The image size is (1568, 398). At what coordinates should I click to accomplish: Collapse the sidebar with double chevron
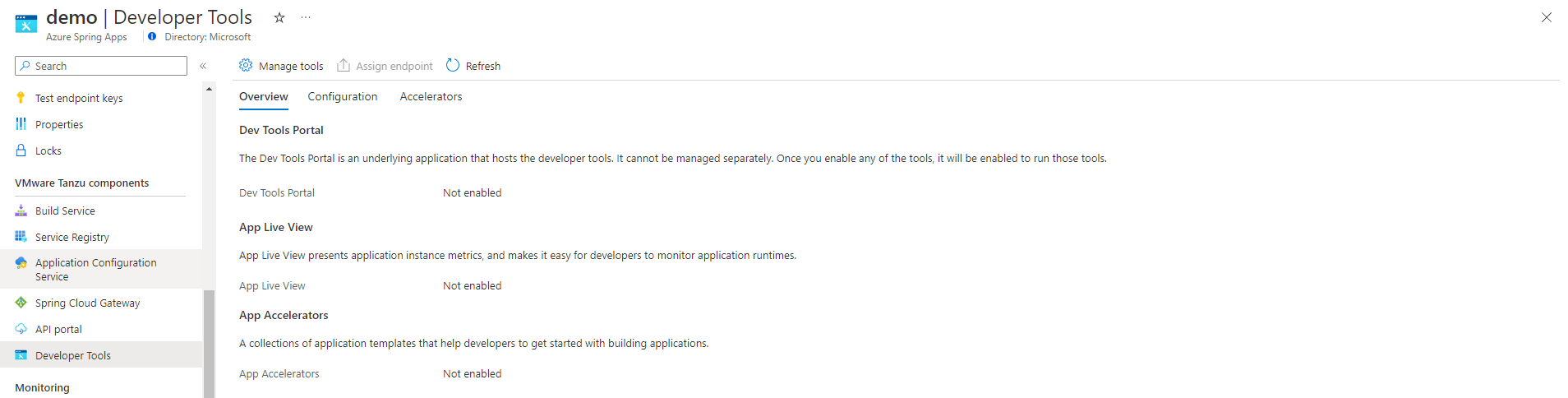pos(203,66)
